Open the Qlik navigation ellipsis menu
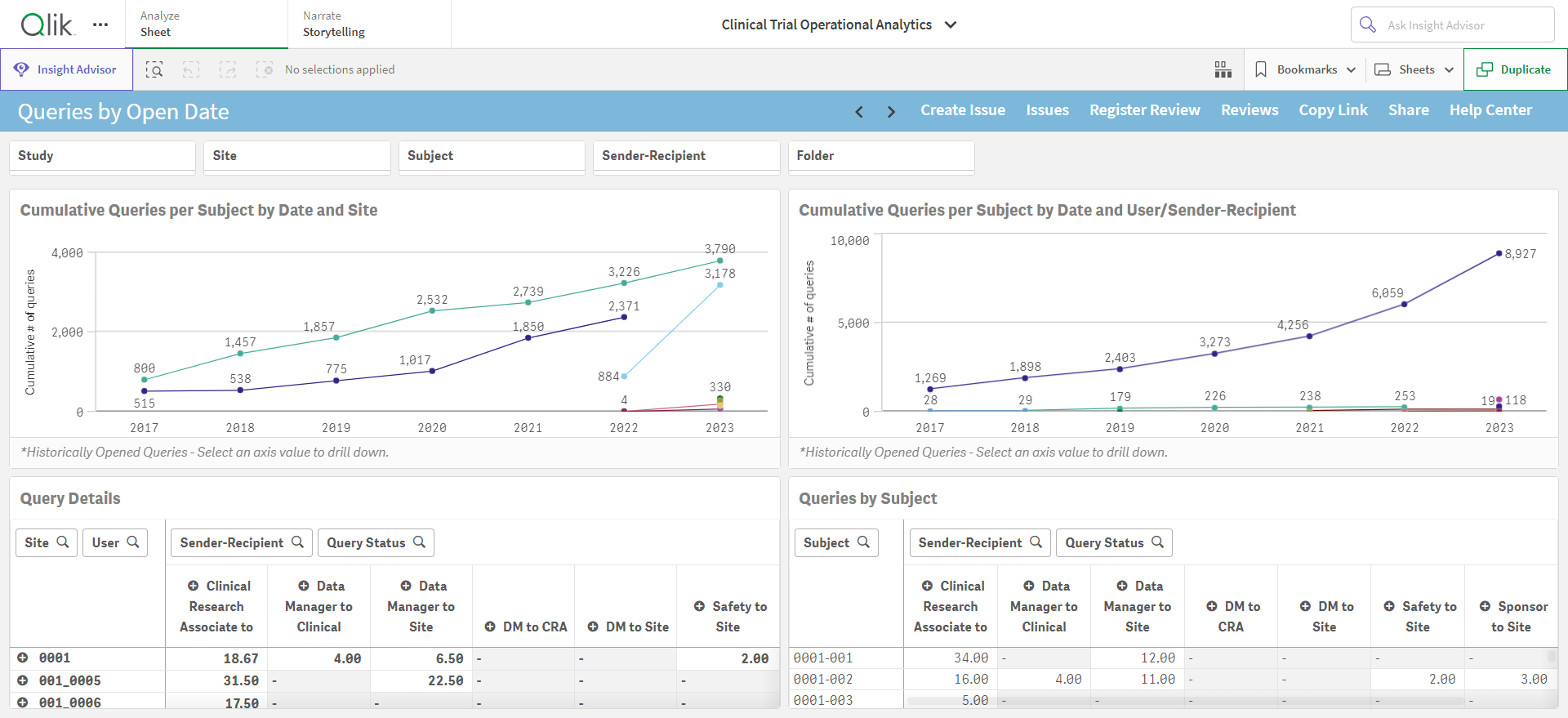The image size is (1568, 718). (x=100, y=25)
